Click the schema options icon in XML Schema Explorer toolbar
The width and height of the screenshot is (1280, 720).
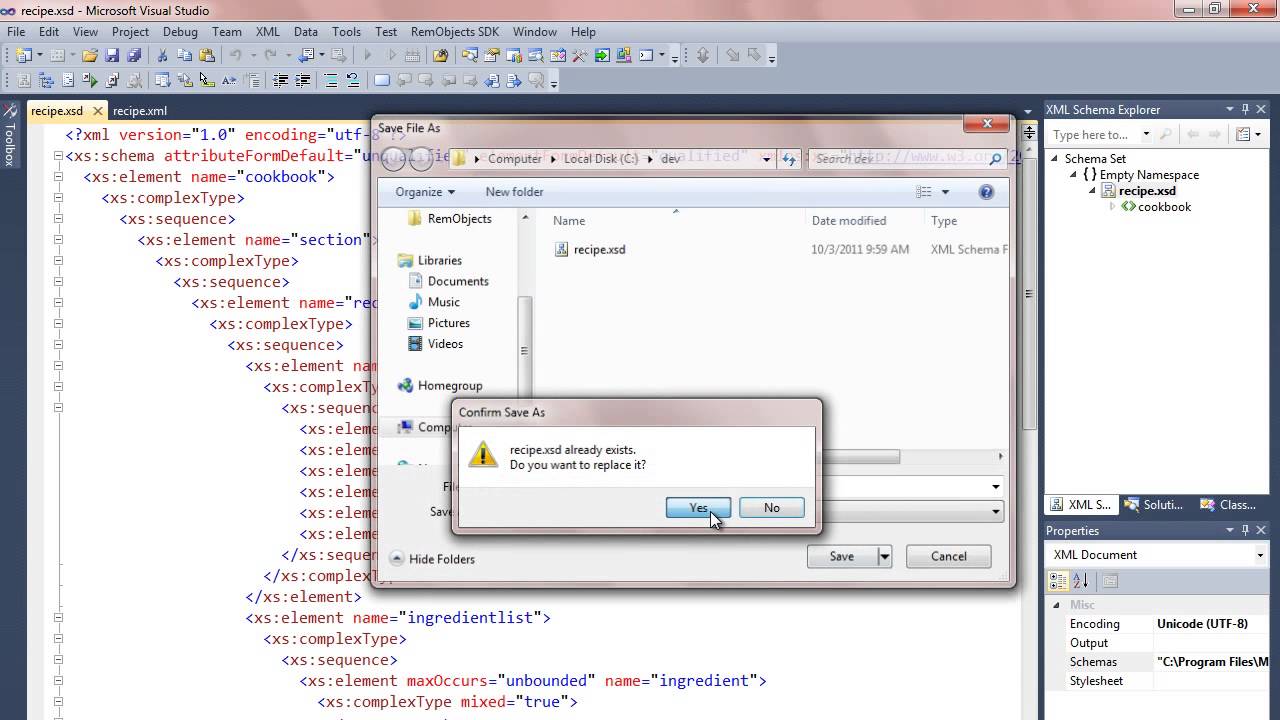pyautogui.click(x=1243, y=134)
